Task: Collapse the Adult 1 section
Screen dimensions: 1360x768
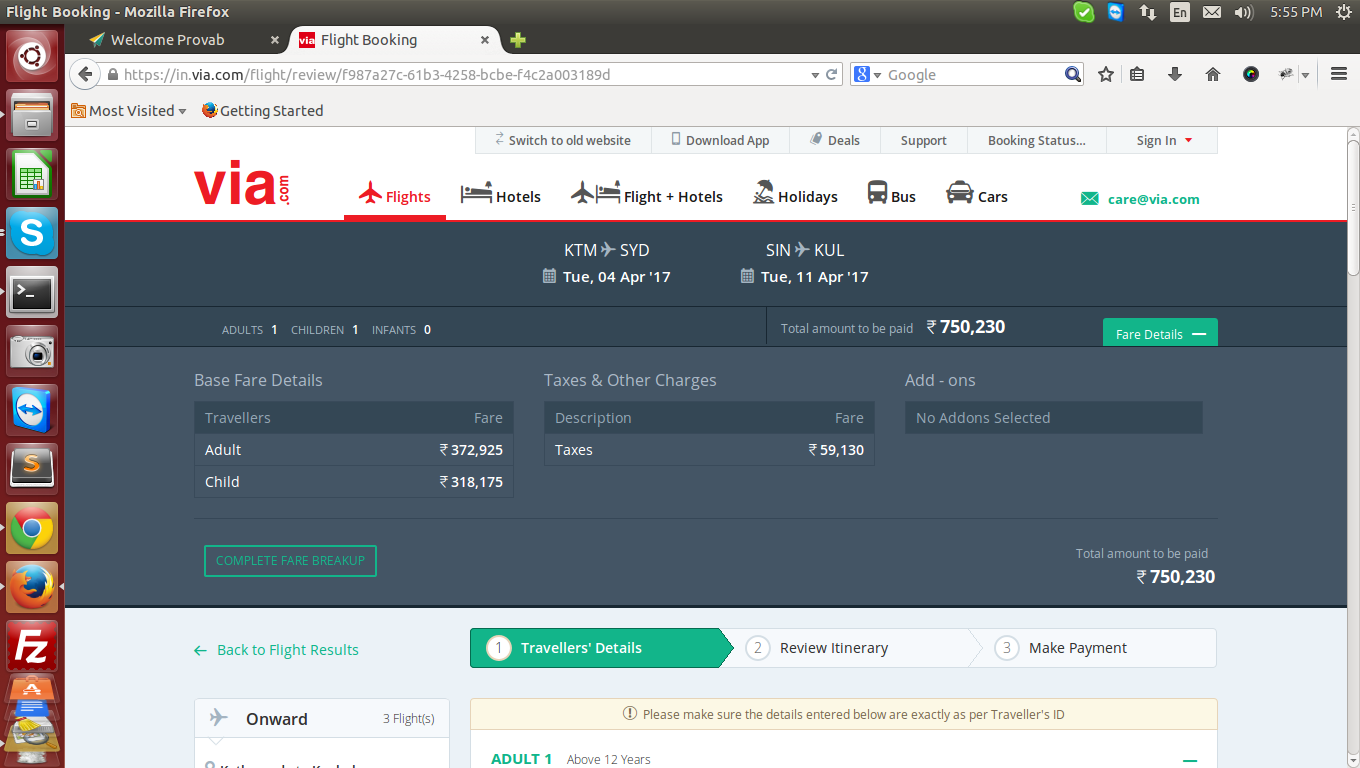Action: (1190, 760)
